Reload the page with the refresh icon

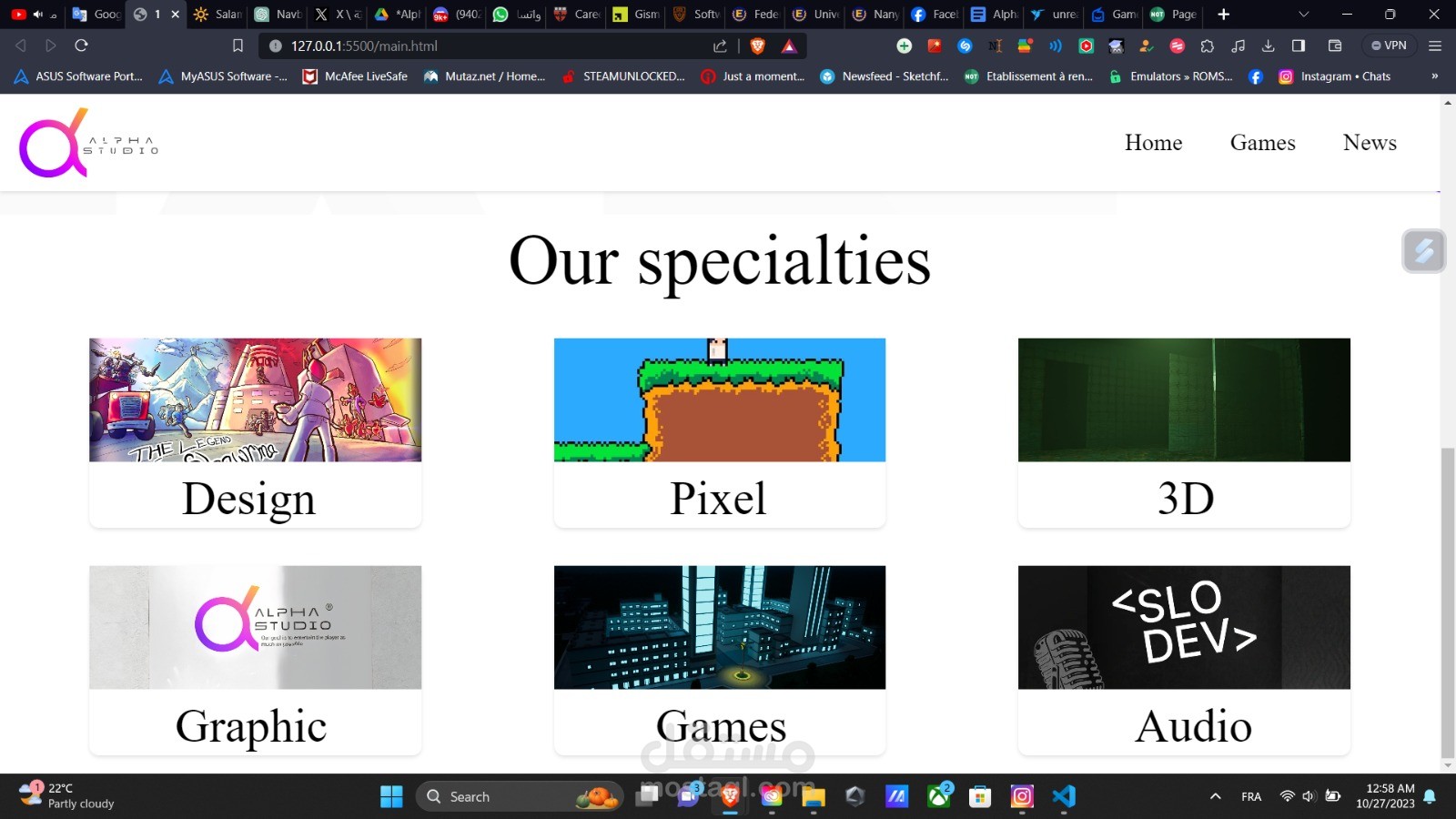pos(81,45)
